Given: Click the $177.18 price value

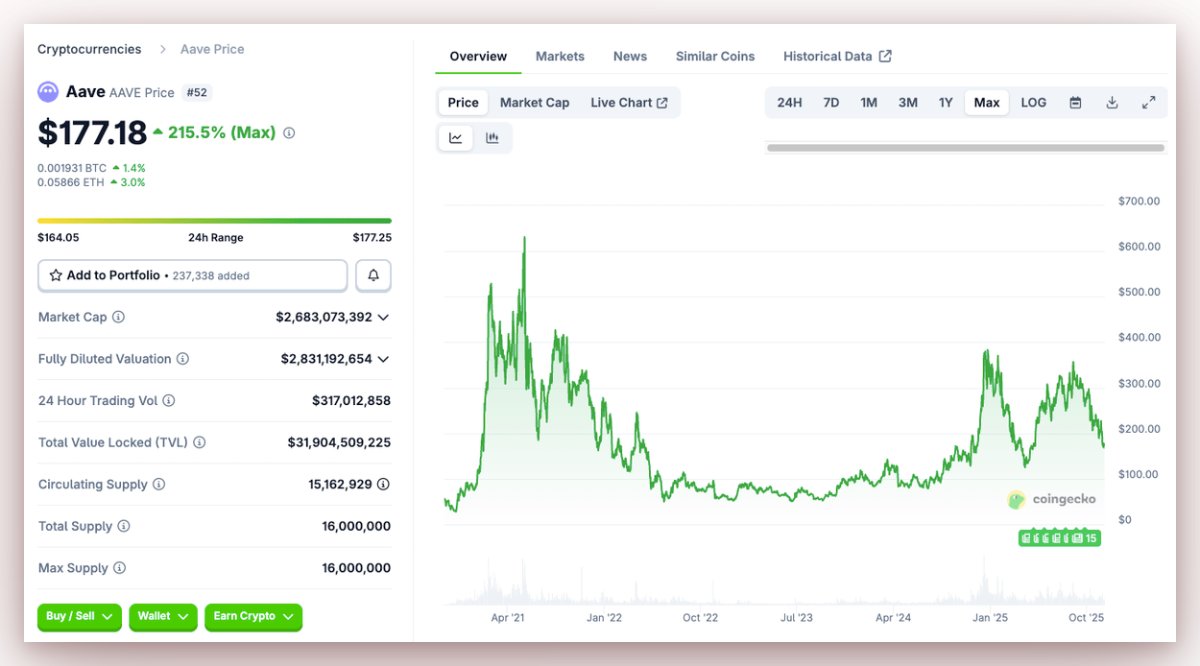Looking at the screenshot, I should pos(92,132).
